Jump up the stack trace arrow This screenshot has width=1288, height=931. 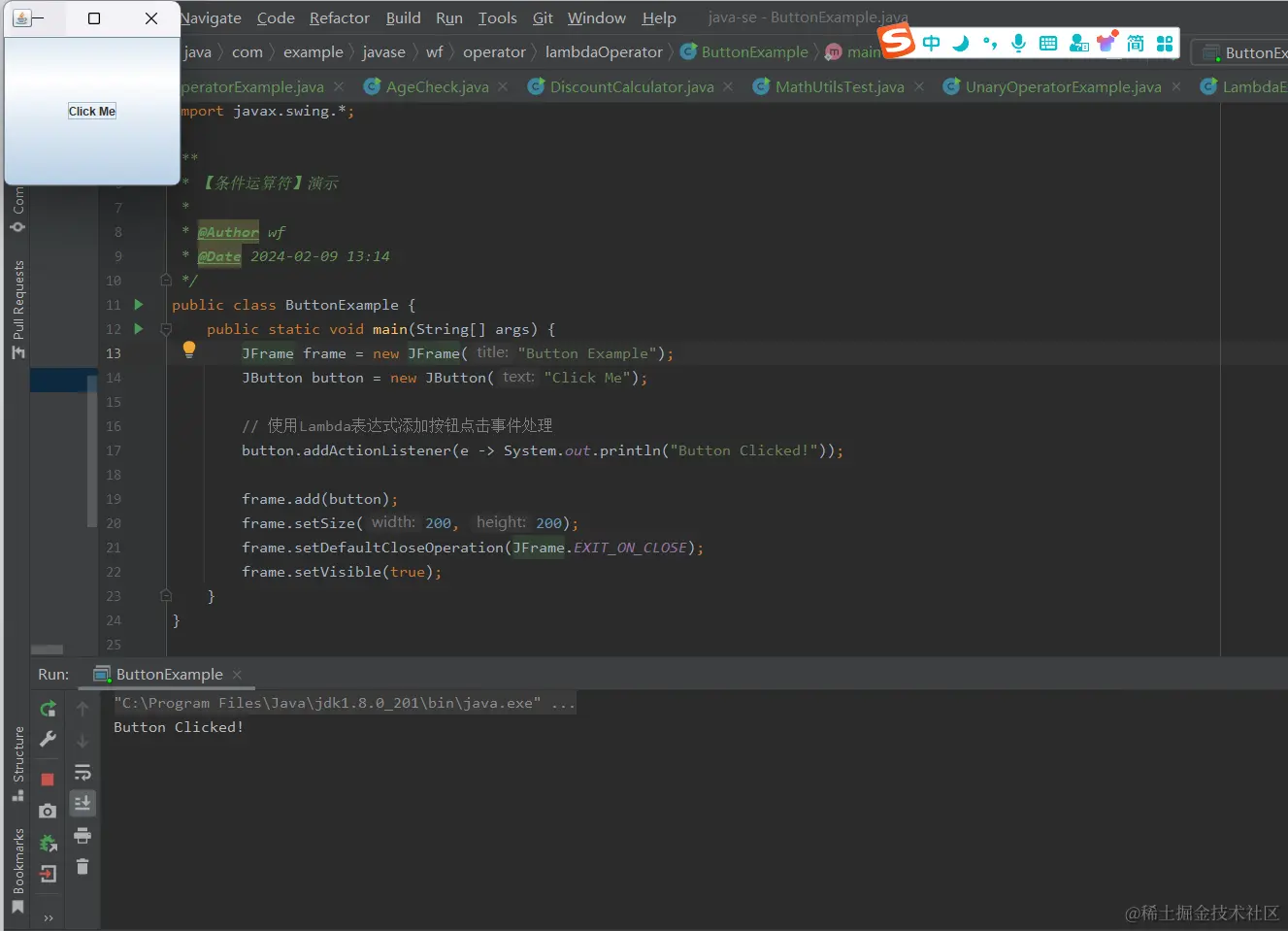coord(83,710)
